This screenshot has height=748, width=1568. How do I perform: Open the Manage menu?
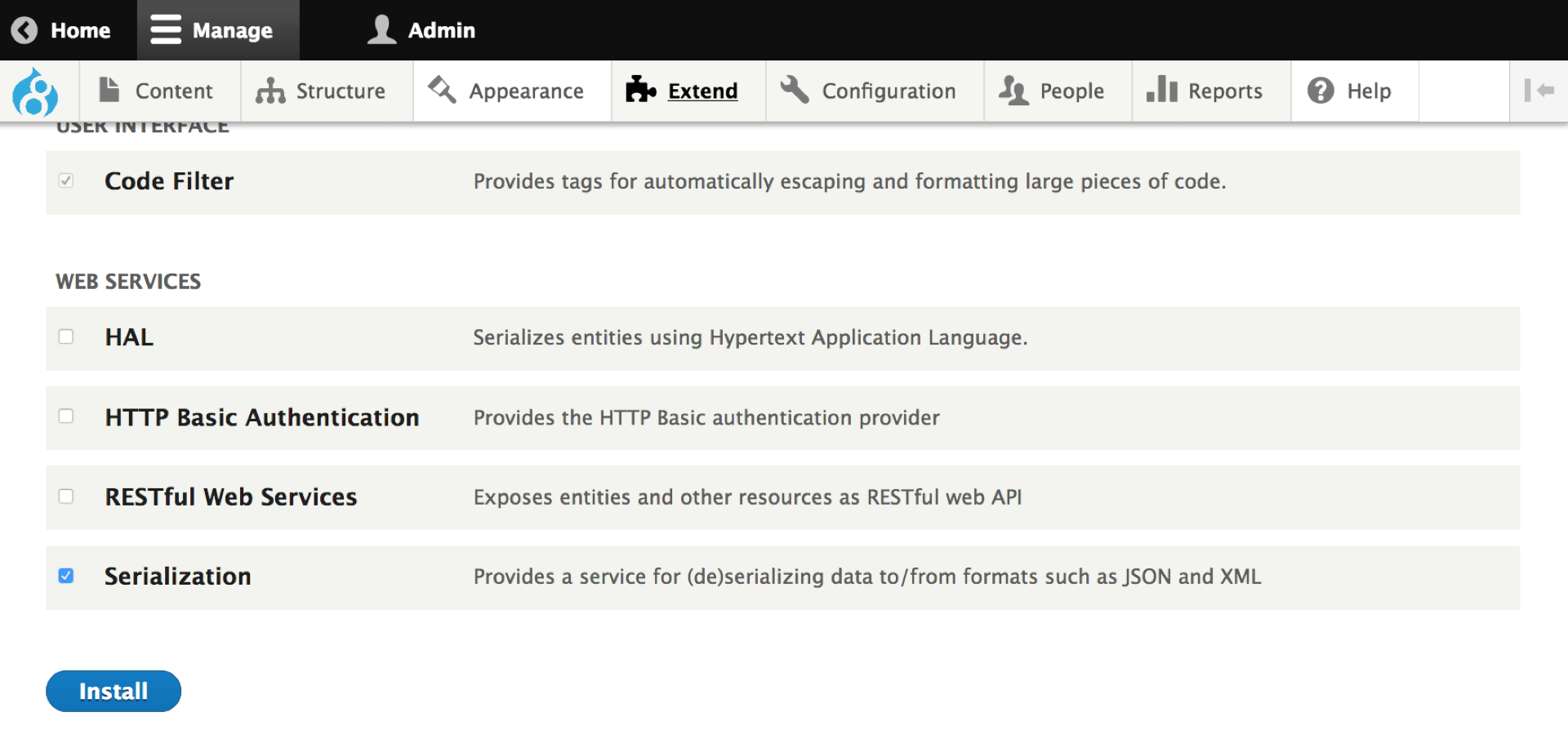pyautogui.click(x=217, y=29)
